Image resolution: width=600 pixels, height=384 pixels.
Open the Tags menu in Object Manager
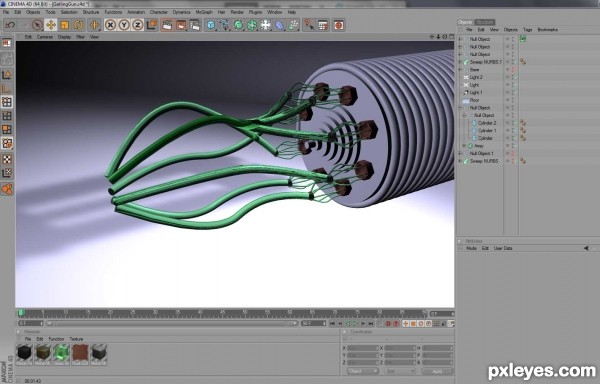pos(528,29)
